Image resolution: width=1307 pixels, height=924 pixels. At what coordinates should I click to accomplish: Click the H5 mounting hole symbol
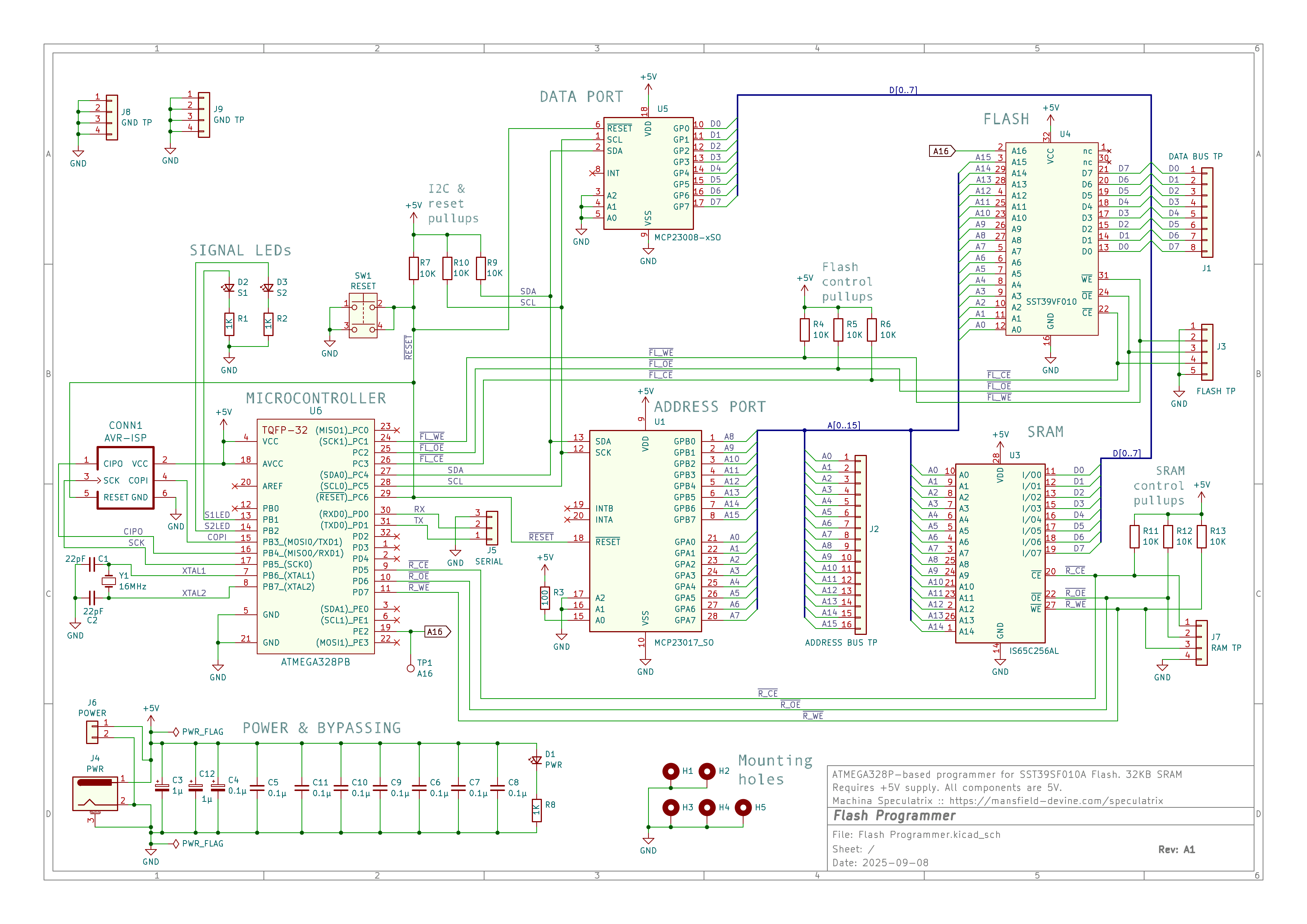tap(743, 807)
